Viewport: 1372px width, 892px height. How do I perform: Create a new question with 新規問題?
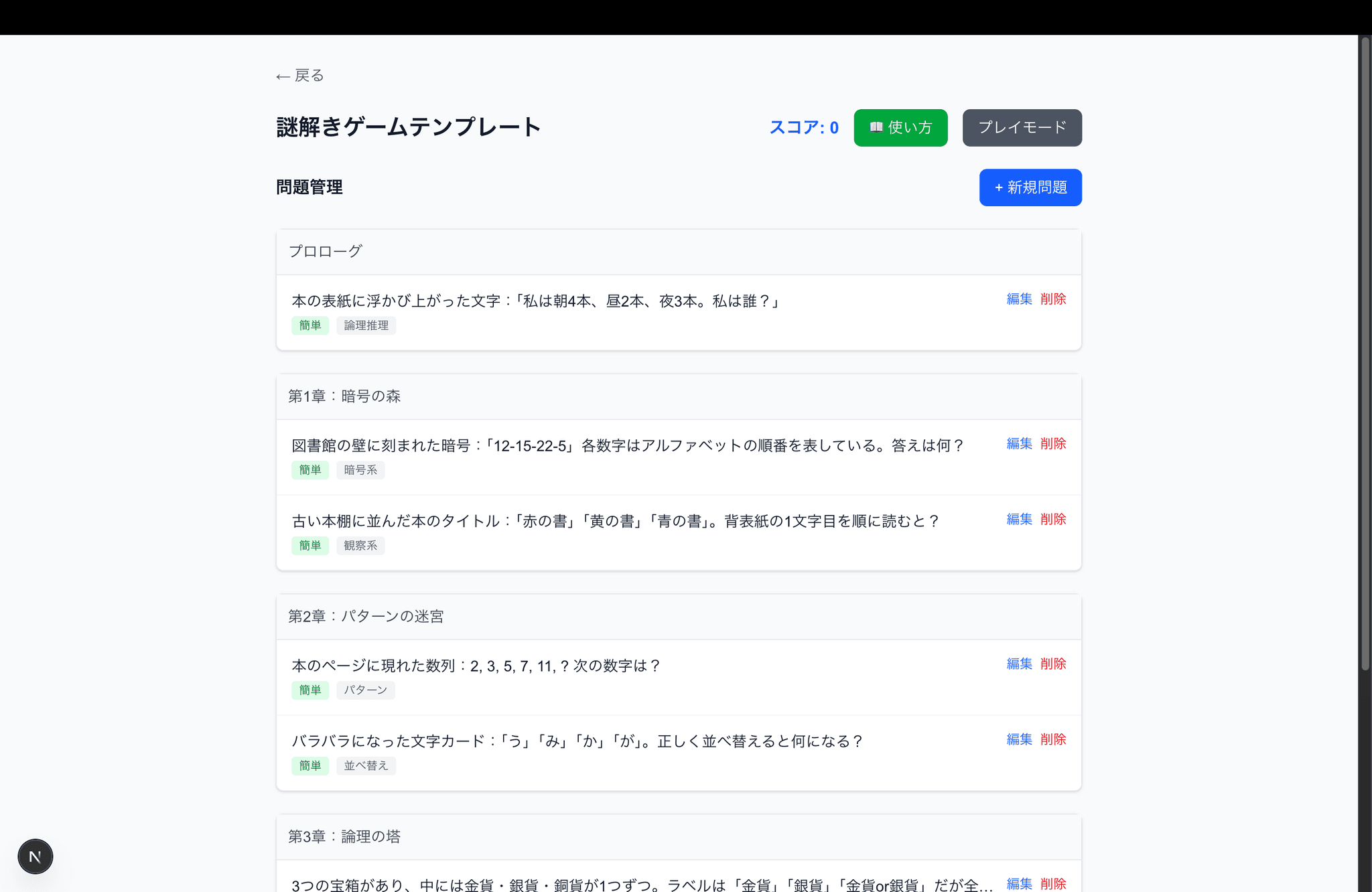(x=1030, y=188)
